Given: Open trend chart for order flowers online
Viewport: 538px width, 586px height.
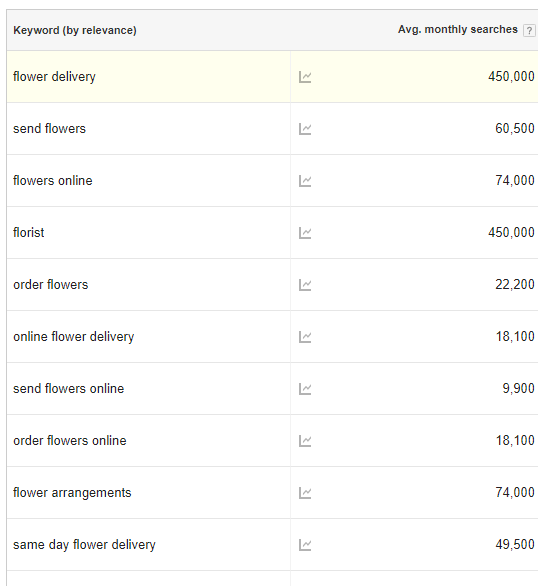Looking at the screenshot, I should (x=305, y=441).
